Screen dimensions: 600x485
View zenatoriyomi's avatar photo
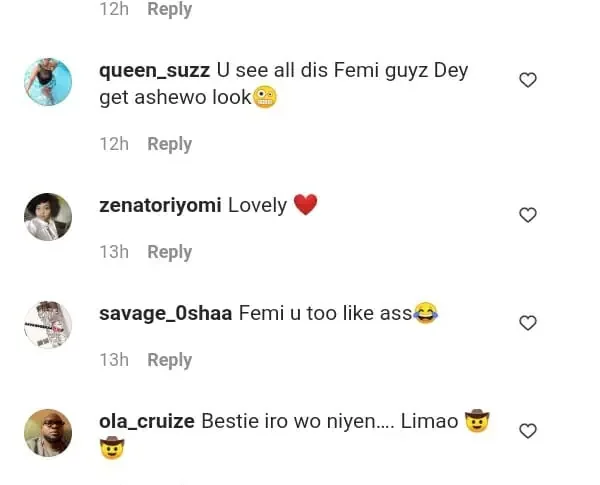pyautogui.click(x=48, y=217)
